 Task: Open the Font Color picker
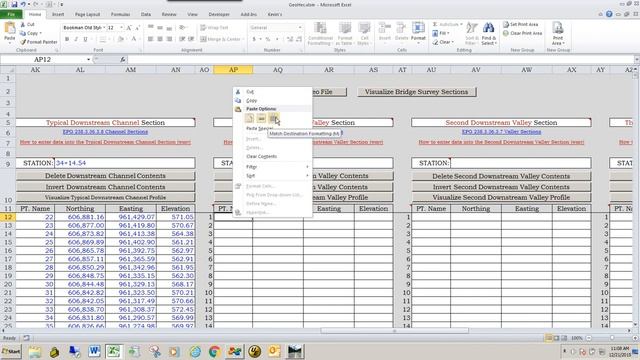[134, 39]
